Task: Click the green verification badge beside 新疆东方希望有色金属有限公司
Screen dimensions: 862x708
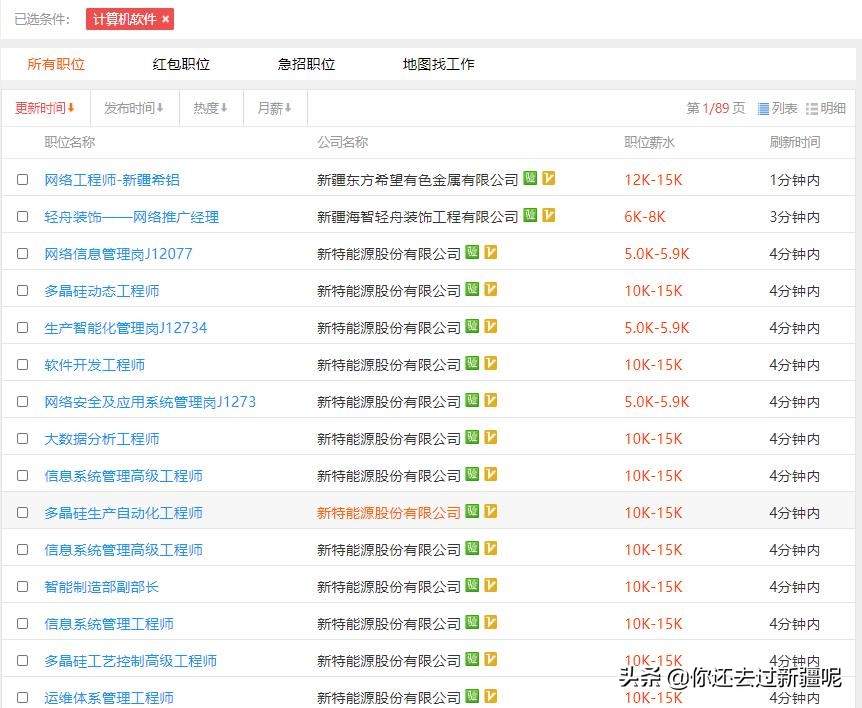Action: tap(531, 179)
